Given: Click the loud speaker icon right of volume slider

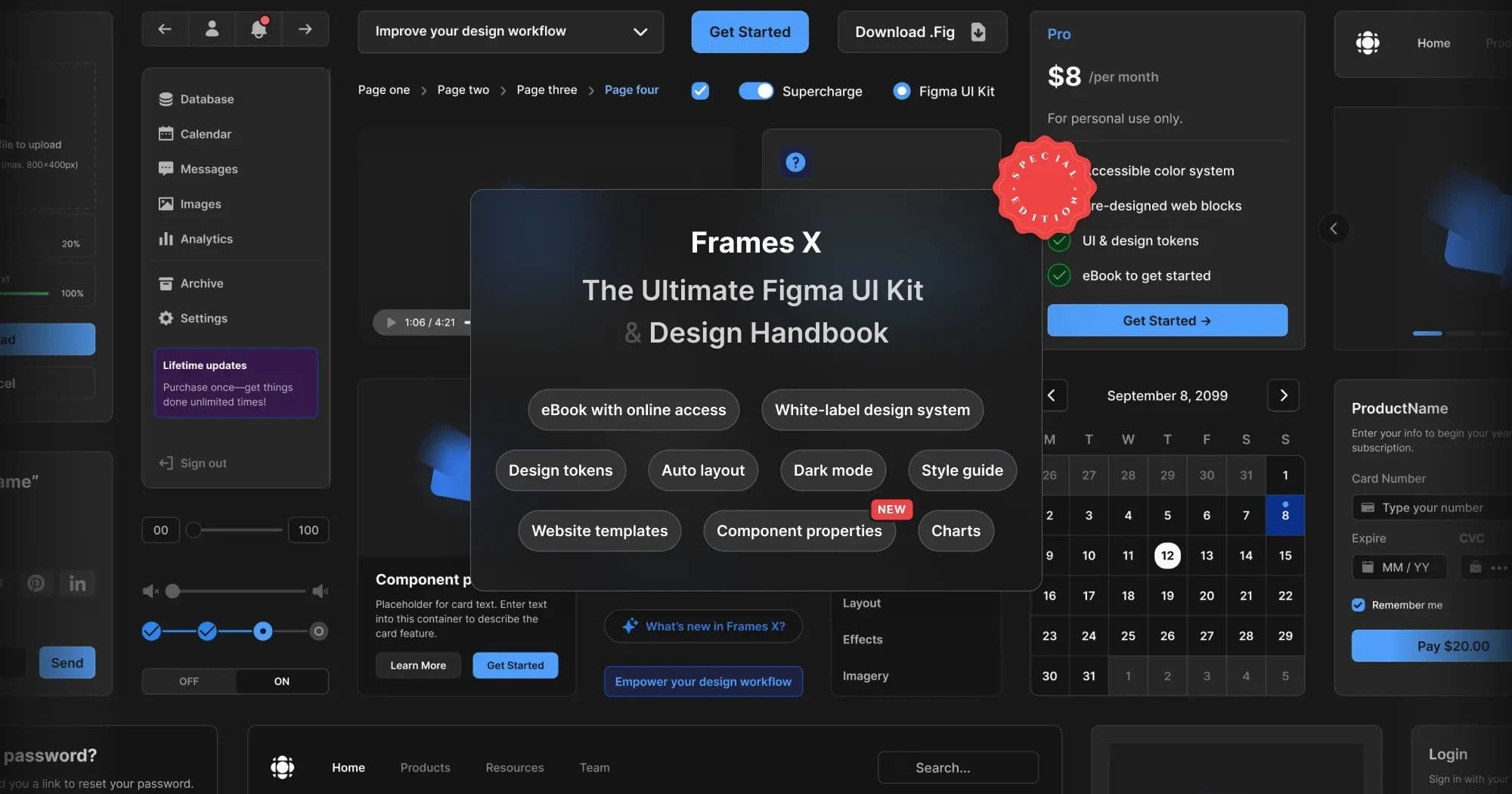Looking at the screenshot, I should coord(320,591).
